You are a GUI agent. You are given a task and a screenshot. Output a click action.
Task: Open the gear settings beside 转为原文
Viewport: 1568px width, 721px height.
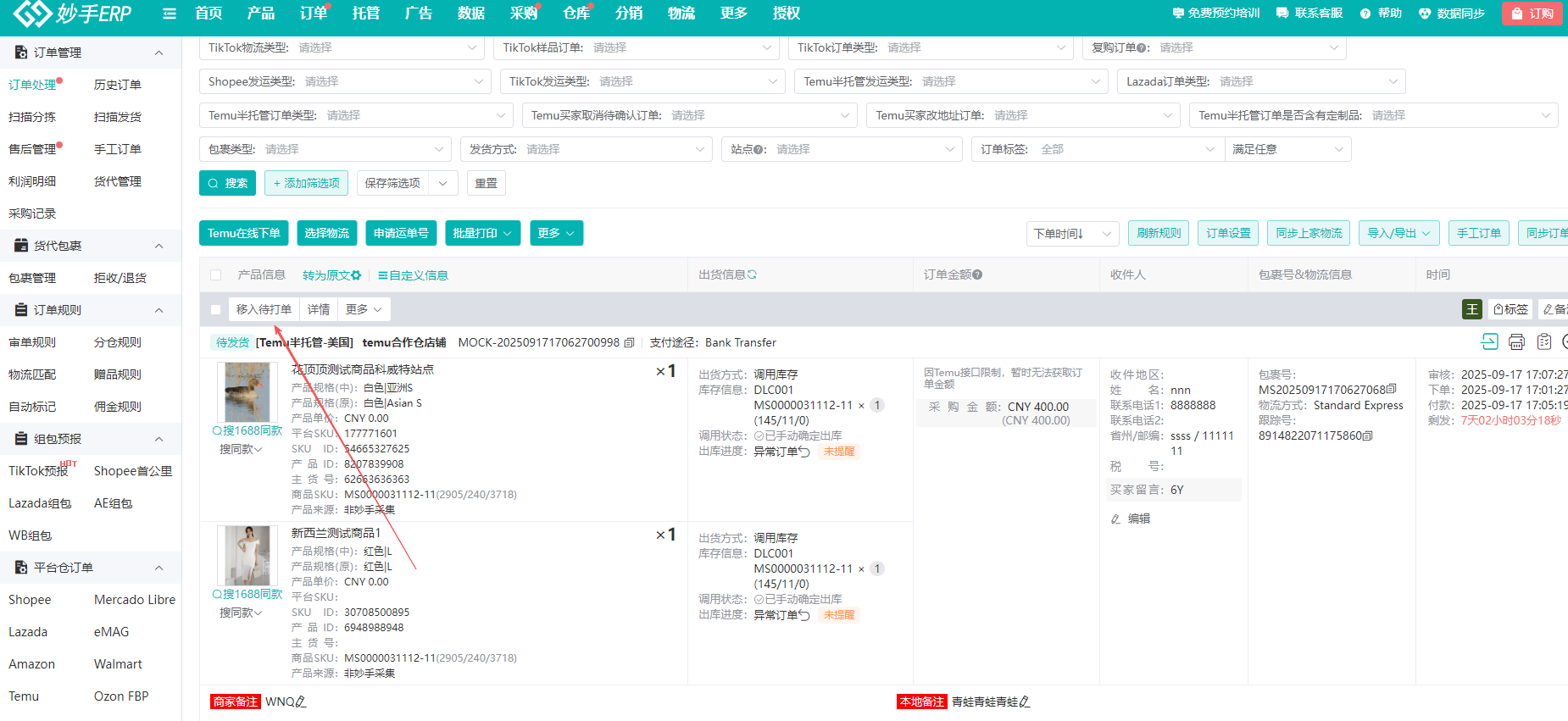click(357, 275)
